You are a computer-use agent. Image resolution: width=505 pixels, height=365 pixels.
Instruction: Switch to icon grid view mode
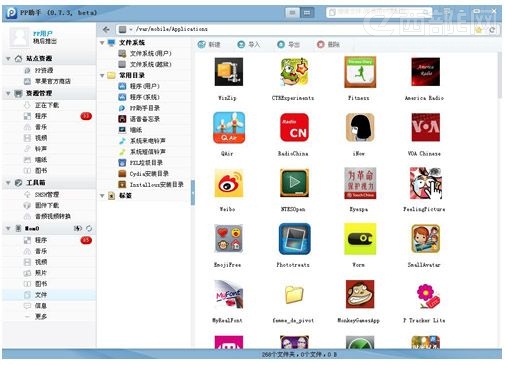pos(307,13)
